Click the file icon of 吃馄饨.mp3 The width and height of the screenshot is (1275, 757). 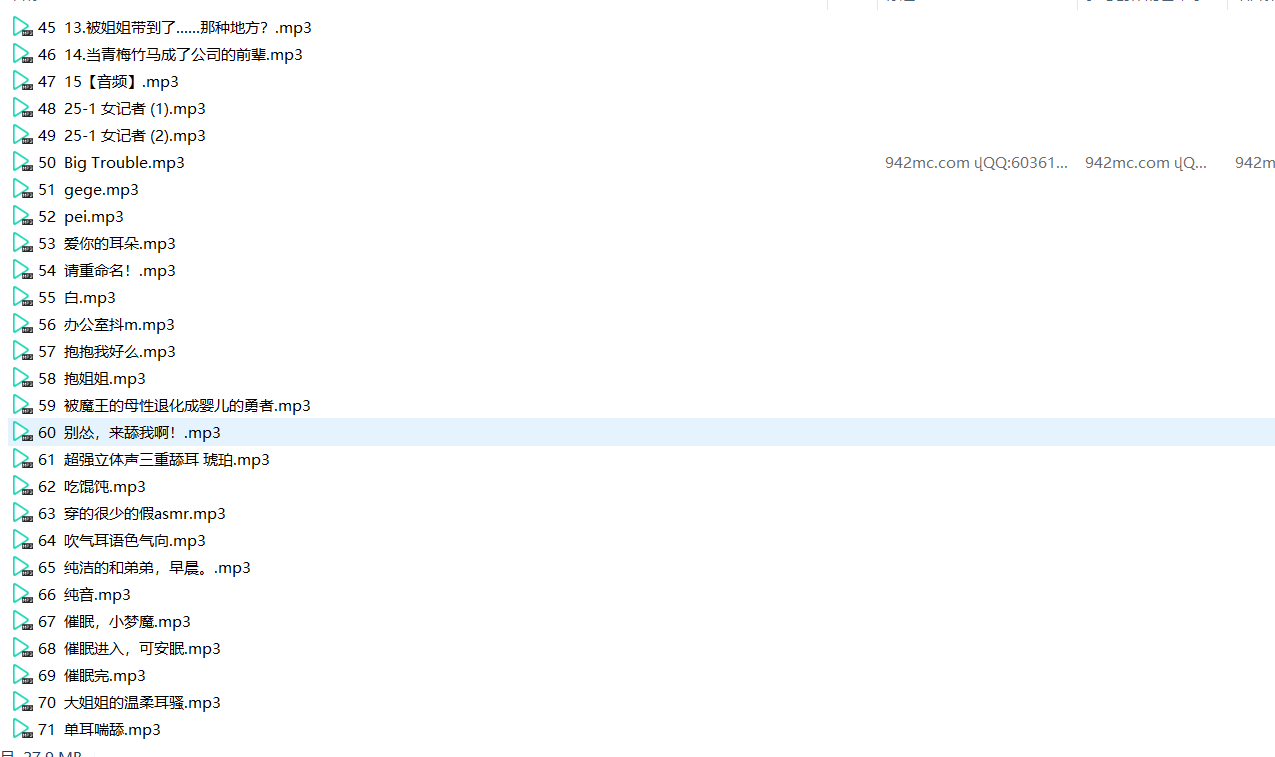pos(22,486)
